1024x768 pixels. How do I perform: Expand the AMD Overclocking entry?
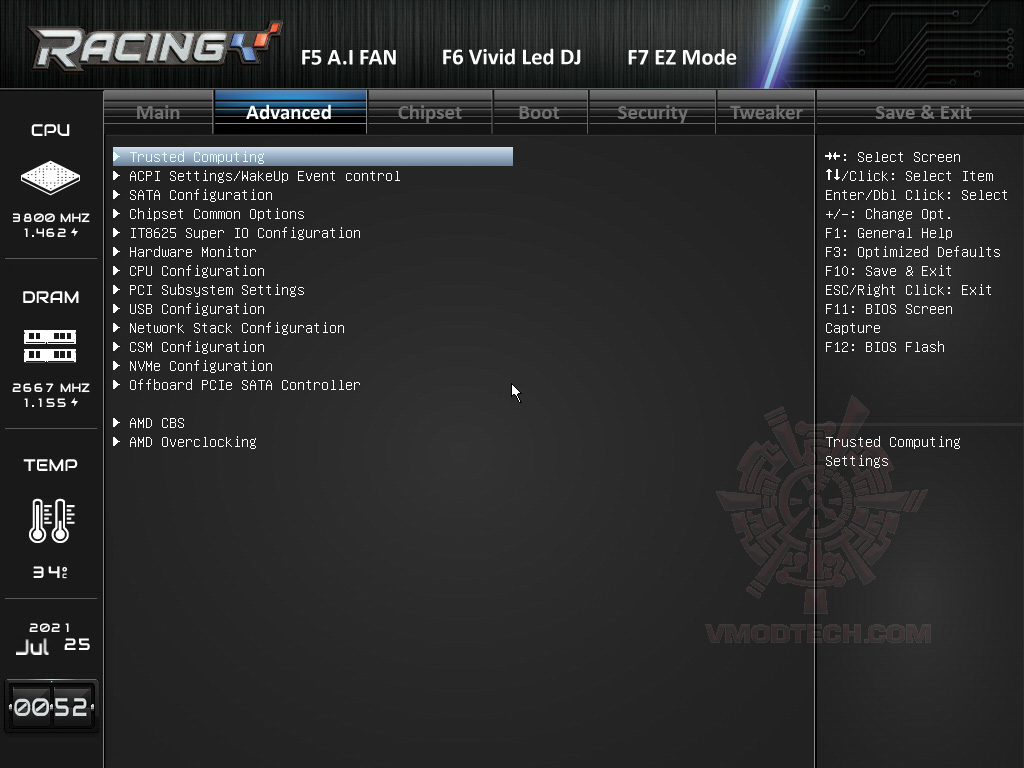(192, 442)
